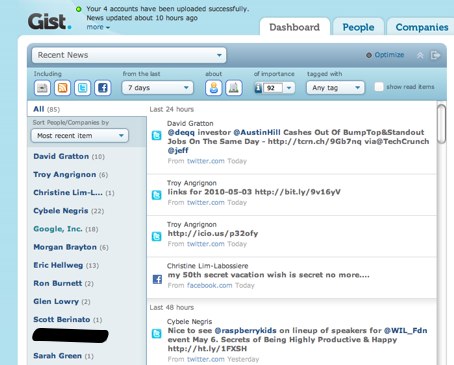454x365 pixels.
Task: Select Christine Lim-L... in the people list
Action: click(74, 193)
